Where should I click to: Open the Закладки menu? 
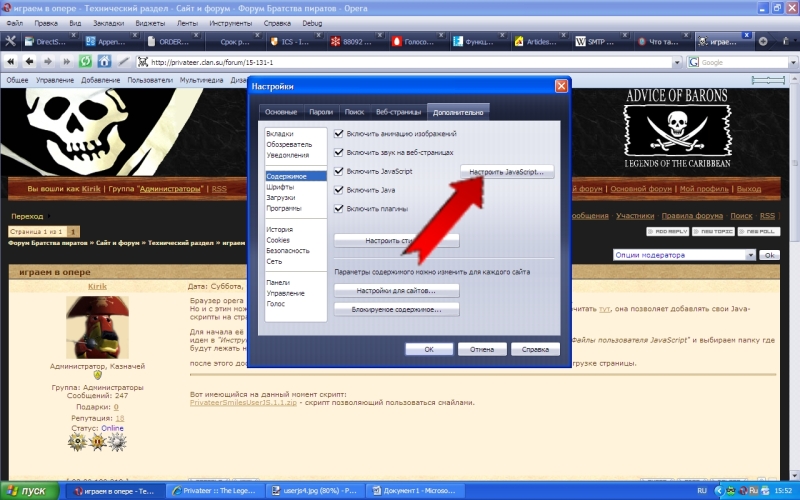pos(108,23)
